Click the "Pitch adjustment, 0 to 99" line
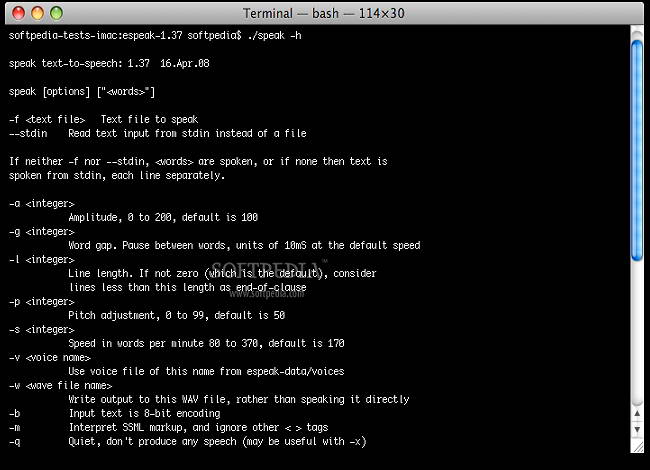This screenshot has height=470, width=650. coord(176,315)
